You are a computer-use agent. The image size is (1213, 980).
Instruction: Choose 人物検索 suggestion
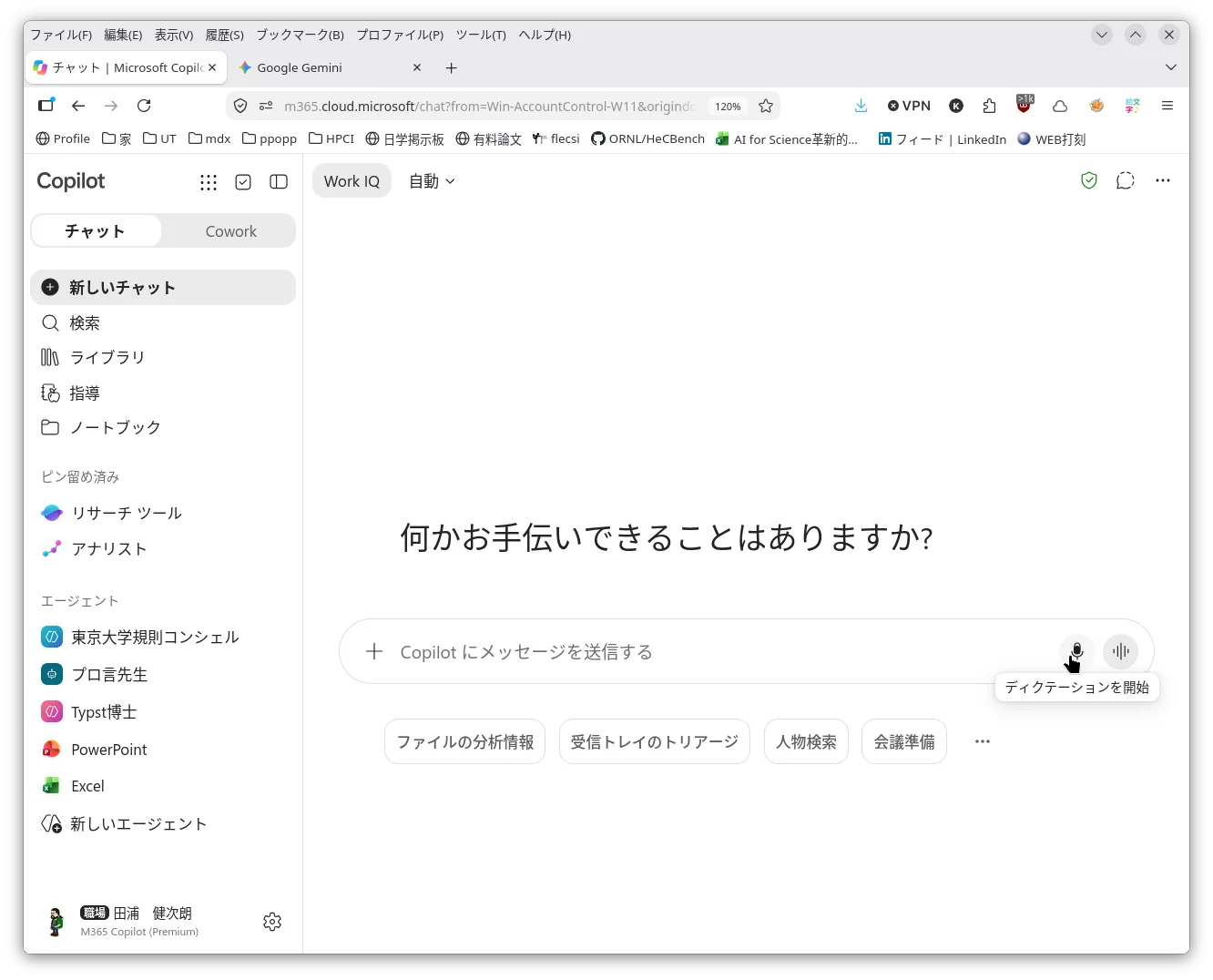pyautogui.click(x=806, y=741)
